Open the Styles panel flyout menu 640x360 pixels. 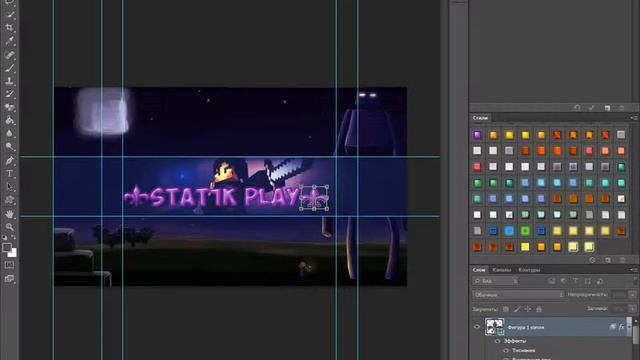coord(633,118)
